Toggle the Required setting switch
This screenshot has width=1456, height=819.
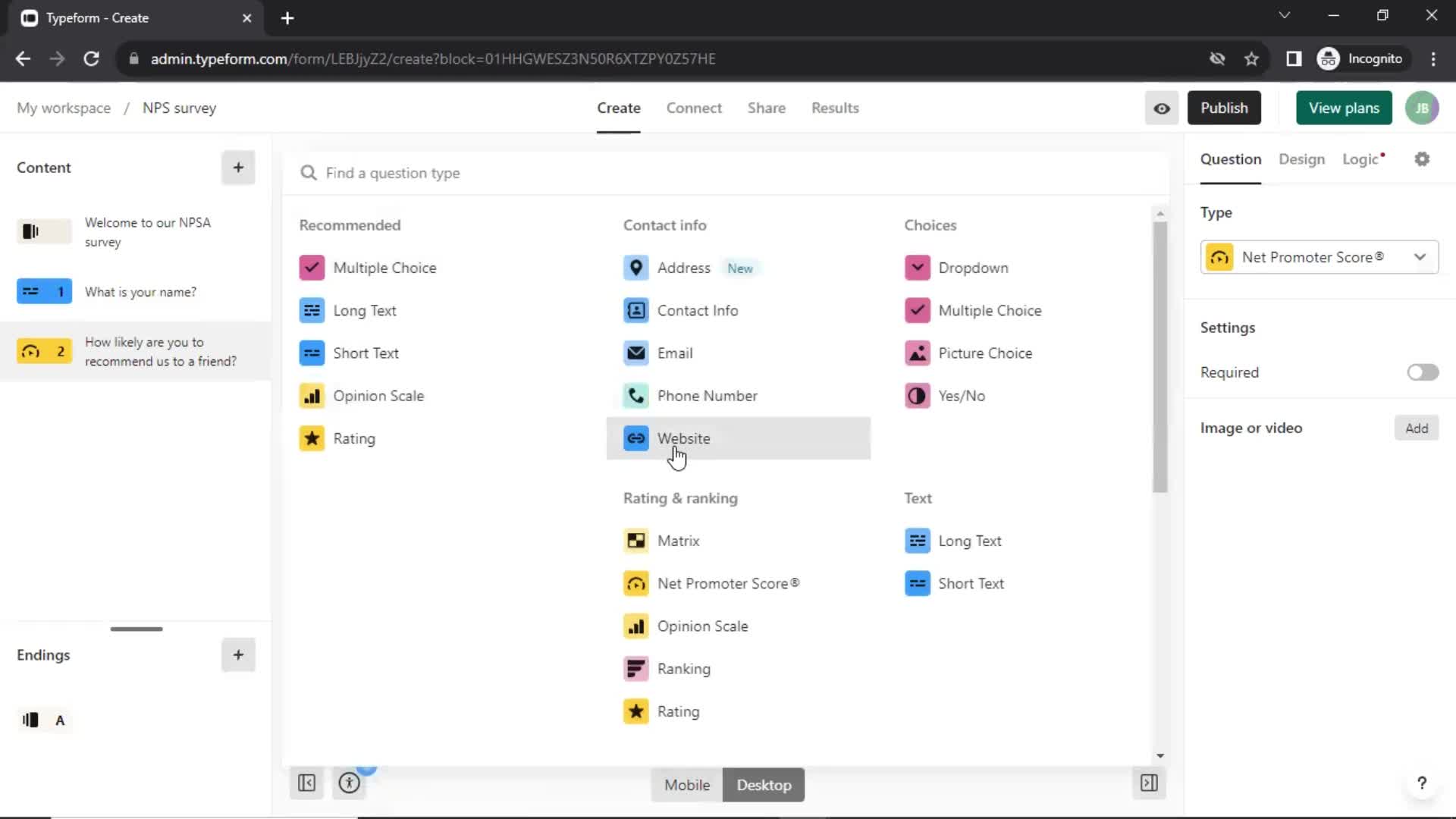coord(1423,372)
